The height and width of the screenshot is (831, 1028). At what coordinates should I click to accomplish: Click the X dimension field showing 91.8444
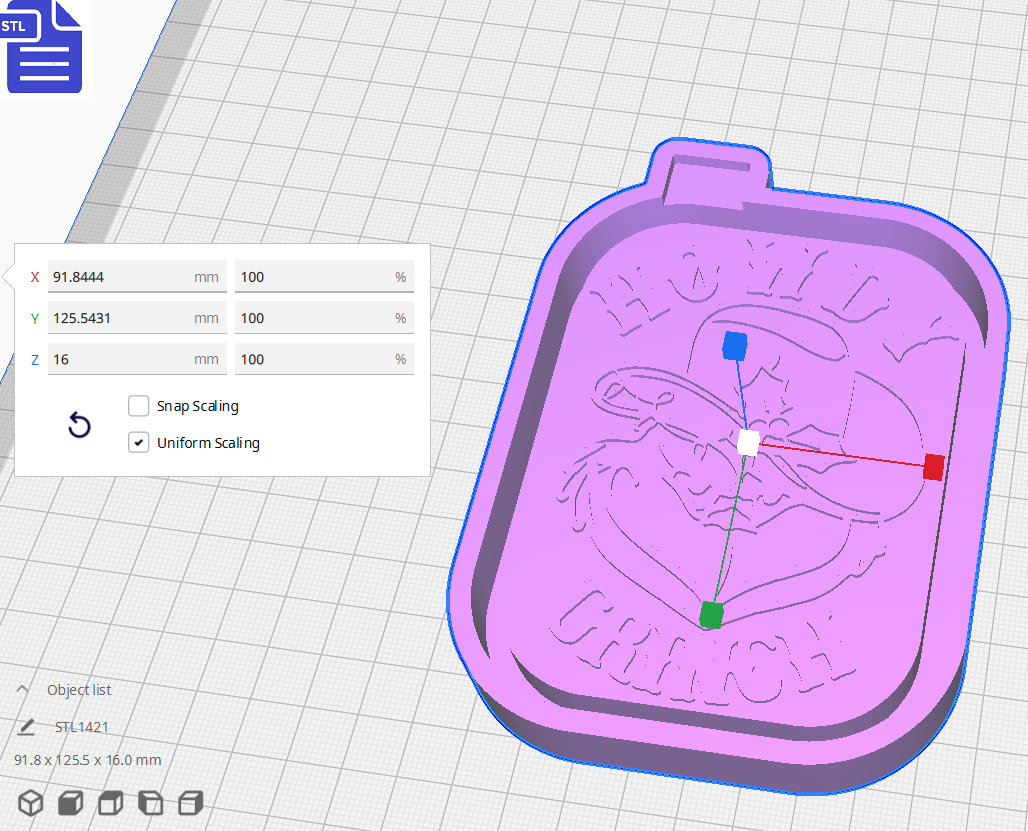[x=137, y=276]
